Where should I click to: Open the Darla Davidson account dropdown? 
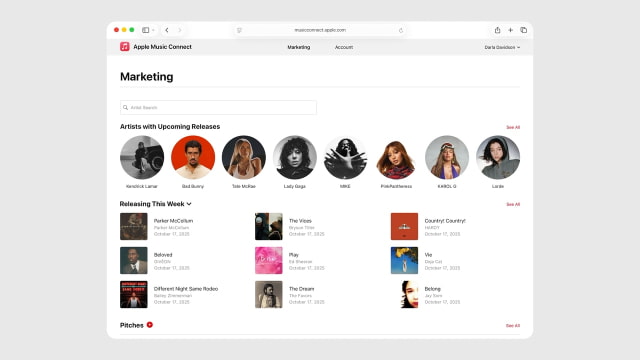502,47
